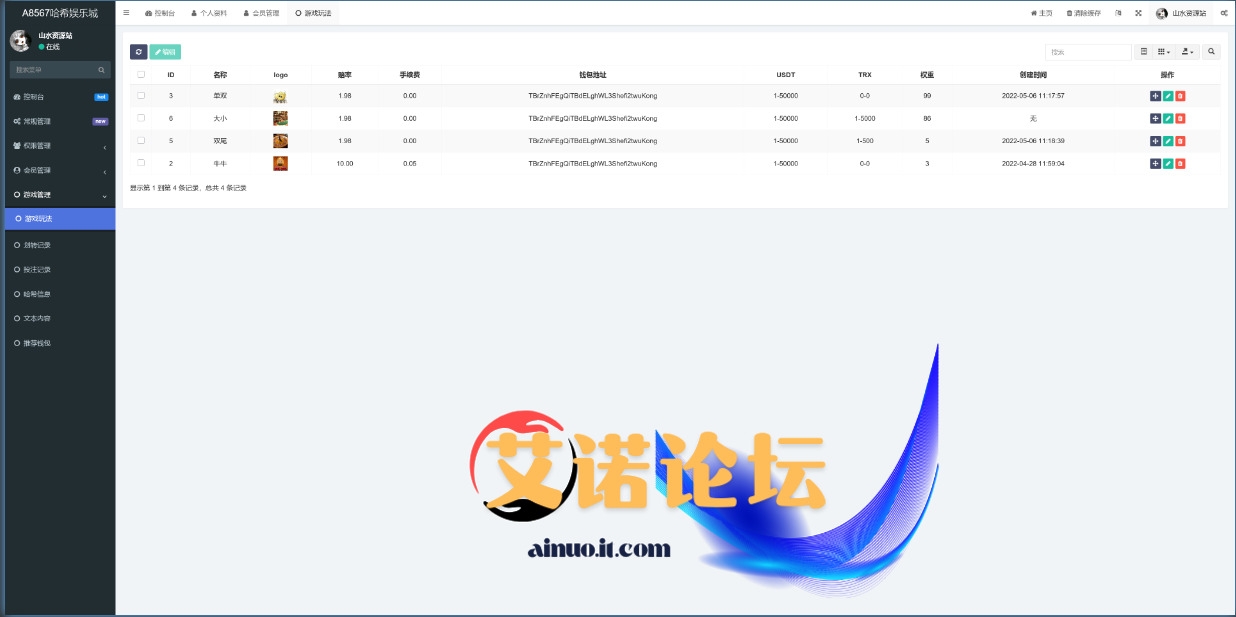
Task: Open the columns visibility dropdown
Action: click(x=1164, y=52)
